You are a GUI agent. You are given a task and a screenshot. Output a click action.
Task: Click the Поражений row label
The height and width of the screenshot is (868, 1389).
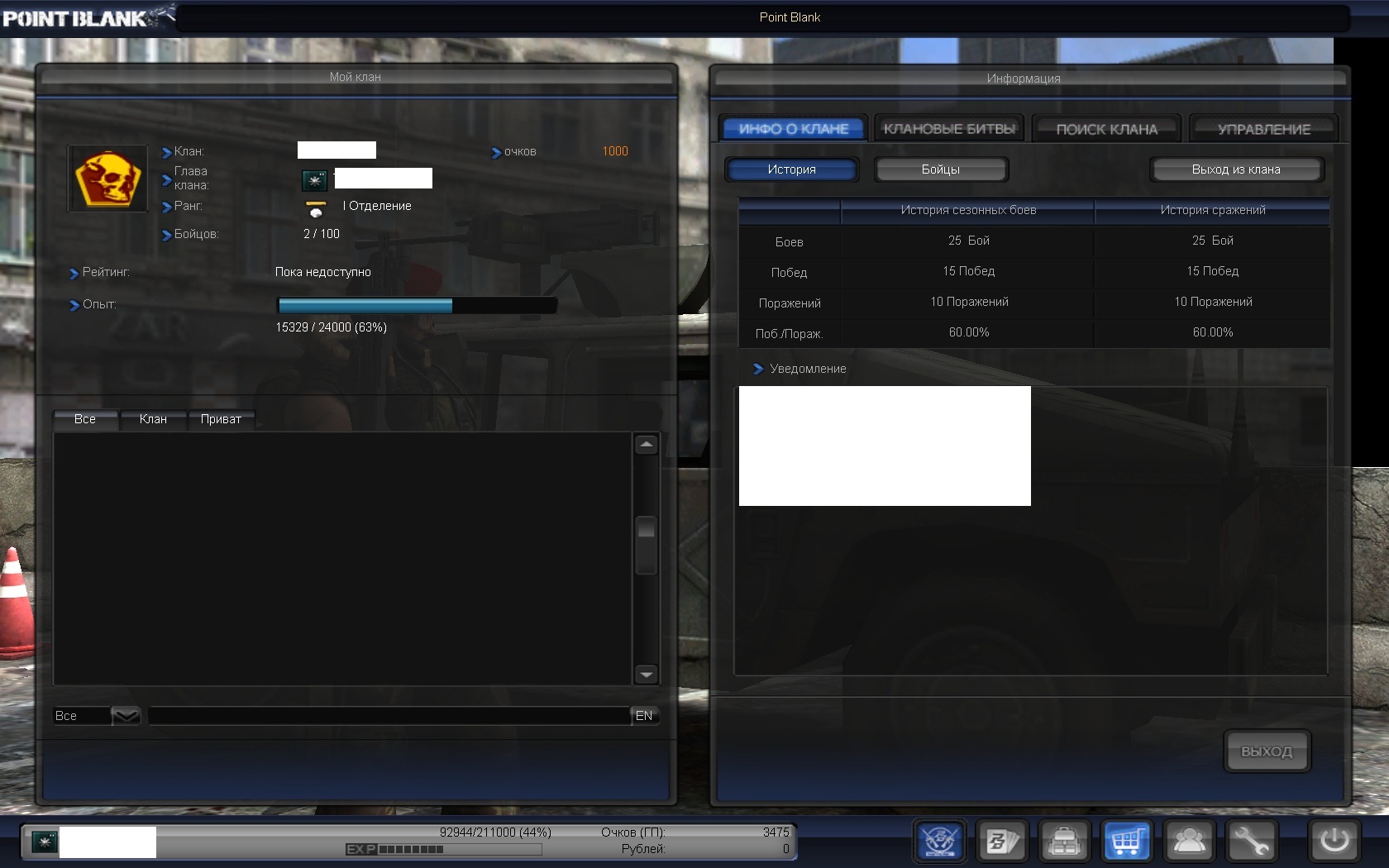coord(790,303)
